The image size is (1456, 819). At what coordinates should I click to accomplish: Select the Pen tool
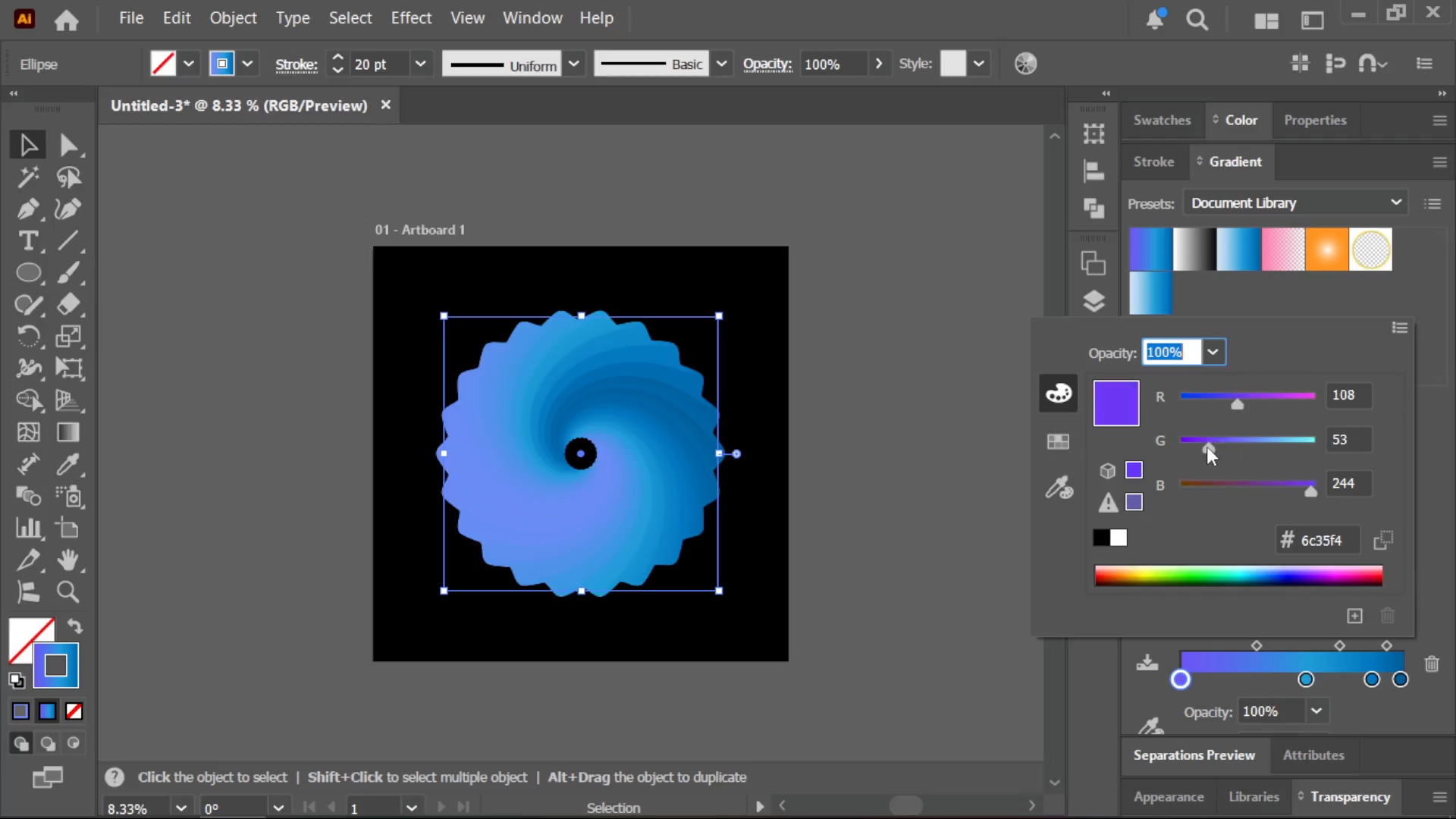[28, 209]
